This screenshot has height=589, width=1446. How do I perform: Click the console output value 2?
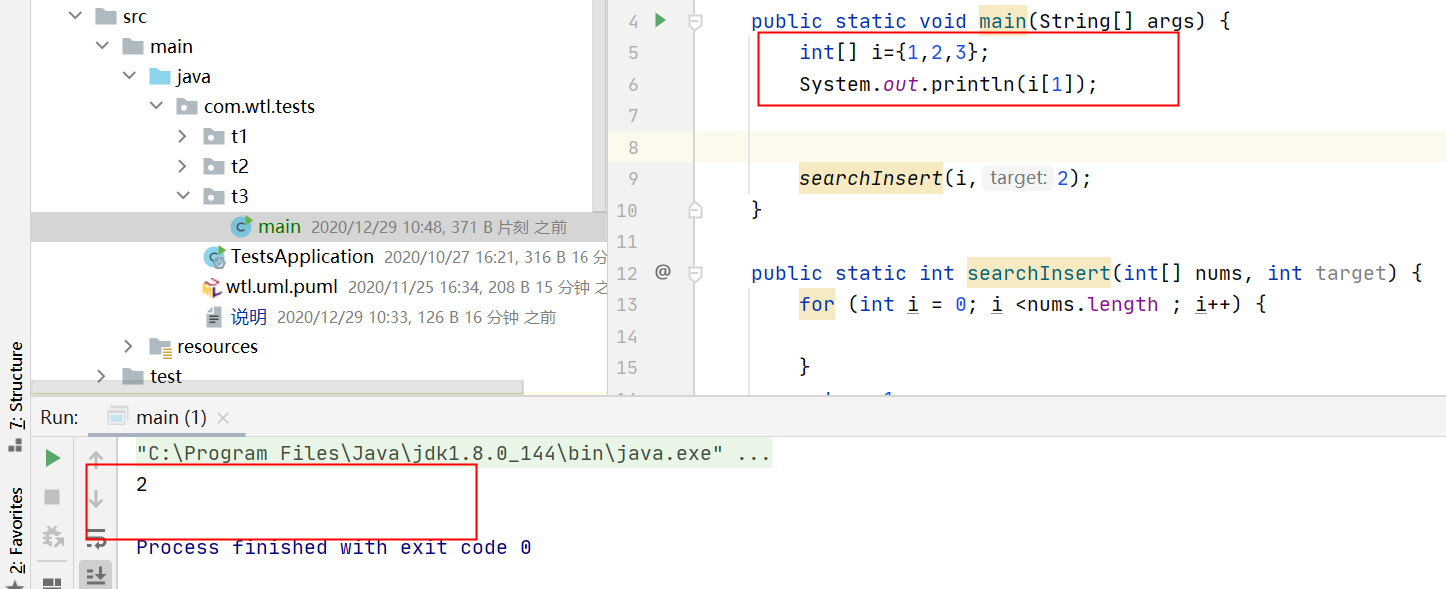(142, 485)
